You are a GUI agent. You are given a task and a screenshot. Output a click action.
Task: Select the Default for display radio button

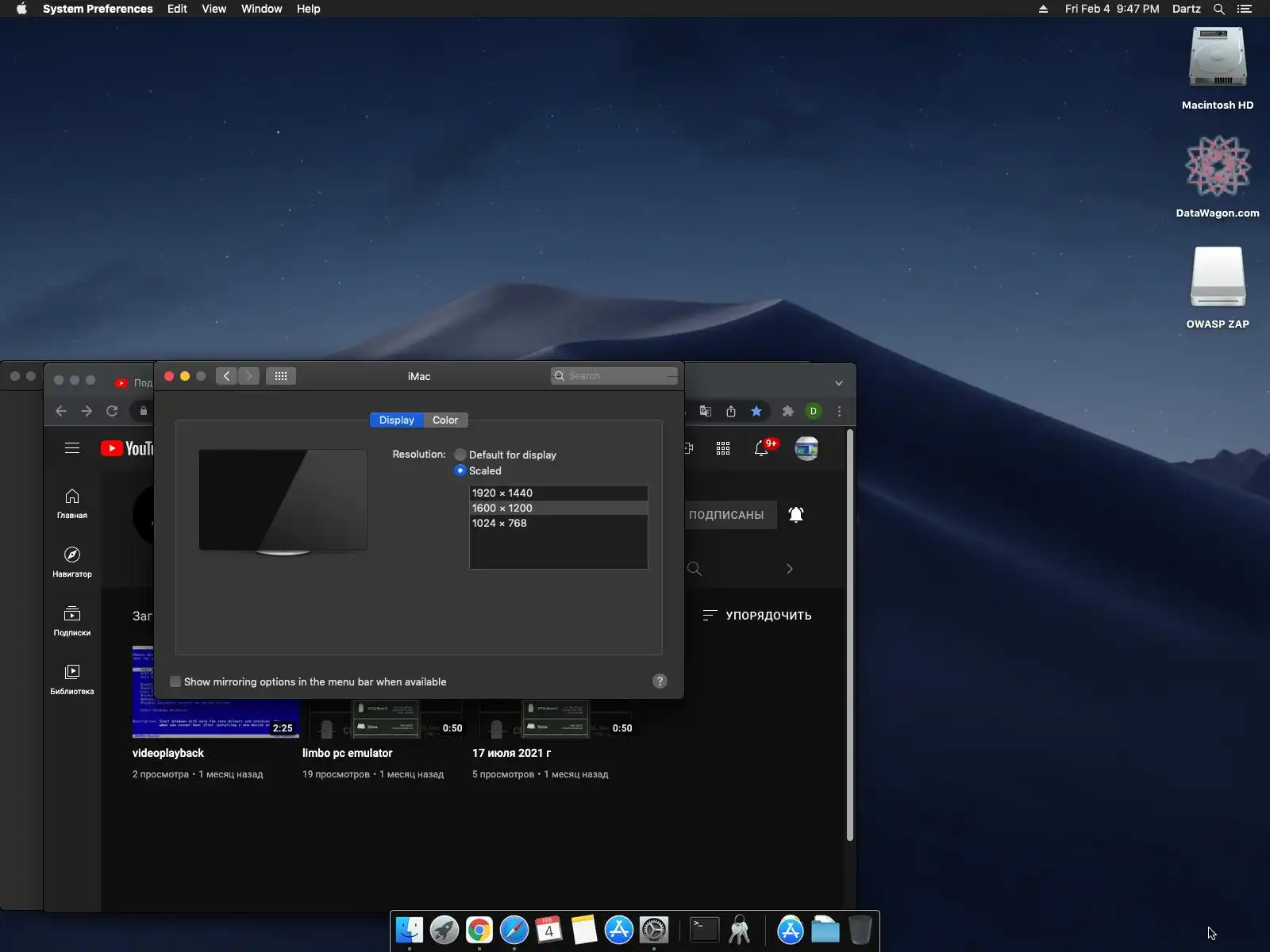tap(460, 455)
